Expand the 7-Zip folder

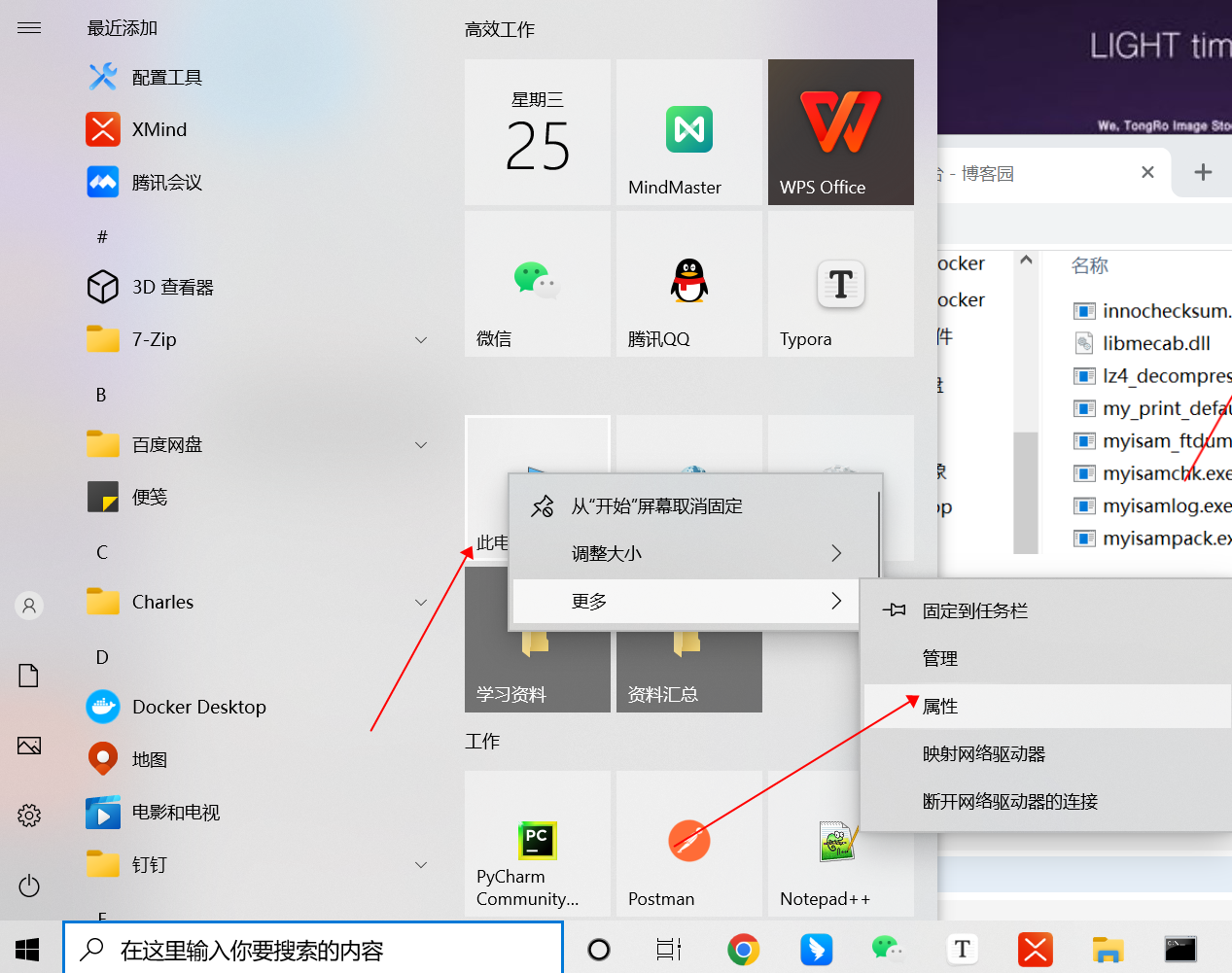point(421,339)
